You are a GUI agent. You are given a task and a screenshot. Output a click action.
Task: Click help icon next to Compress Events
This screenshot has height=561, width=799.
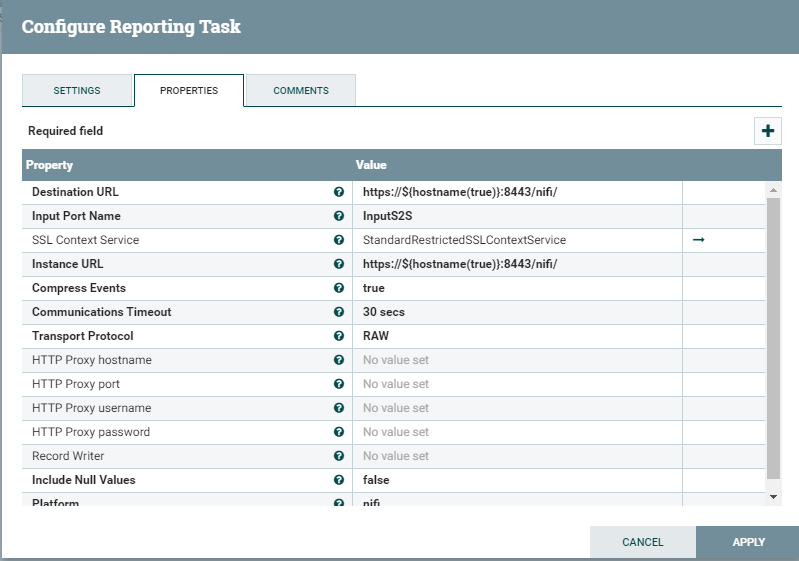point(339,287)
